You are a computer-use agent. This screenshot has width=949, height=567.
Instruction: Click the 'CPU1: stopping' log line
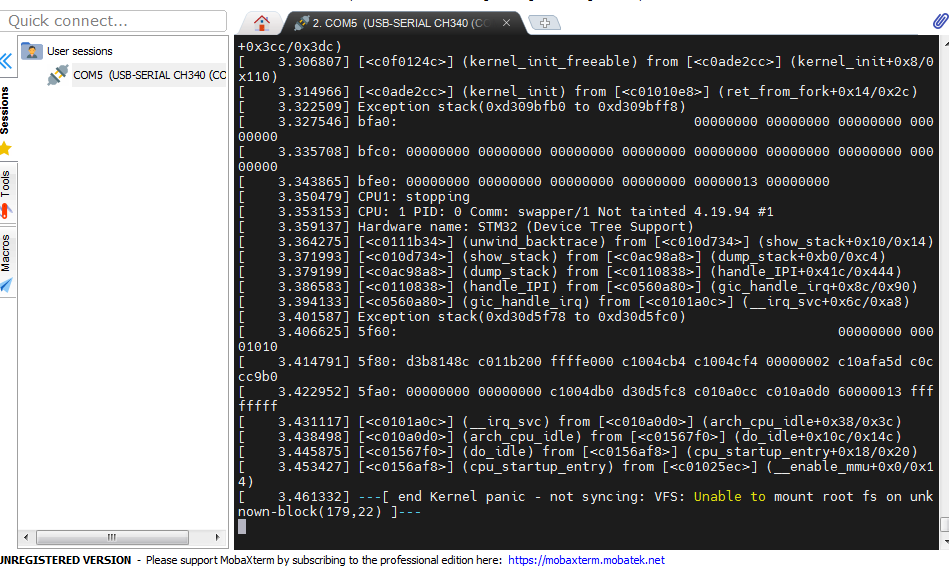click(413, 197)
